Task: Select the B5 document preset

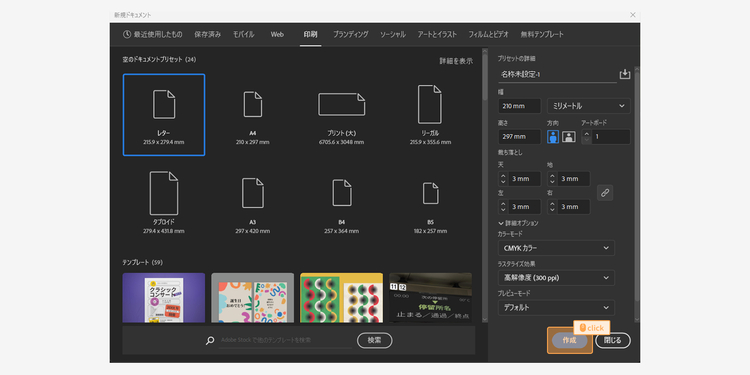Action: (x=430, y=203)
